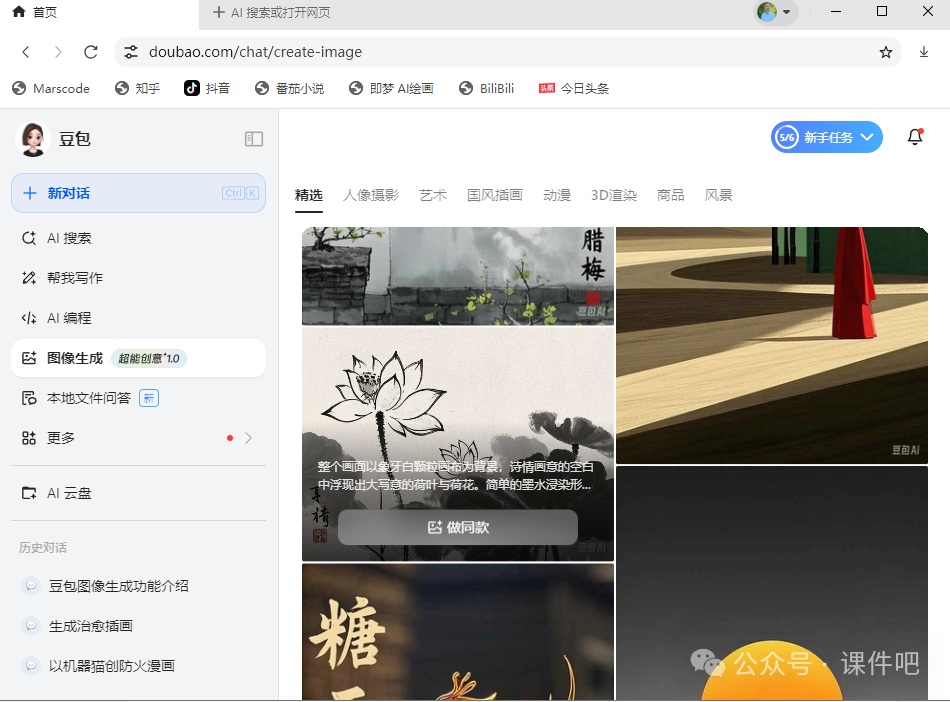This screenshot has height=702, width=950.
Task: Select 帮我写作 in the sidebar
Action: 76,278
